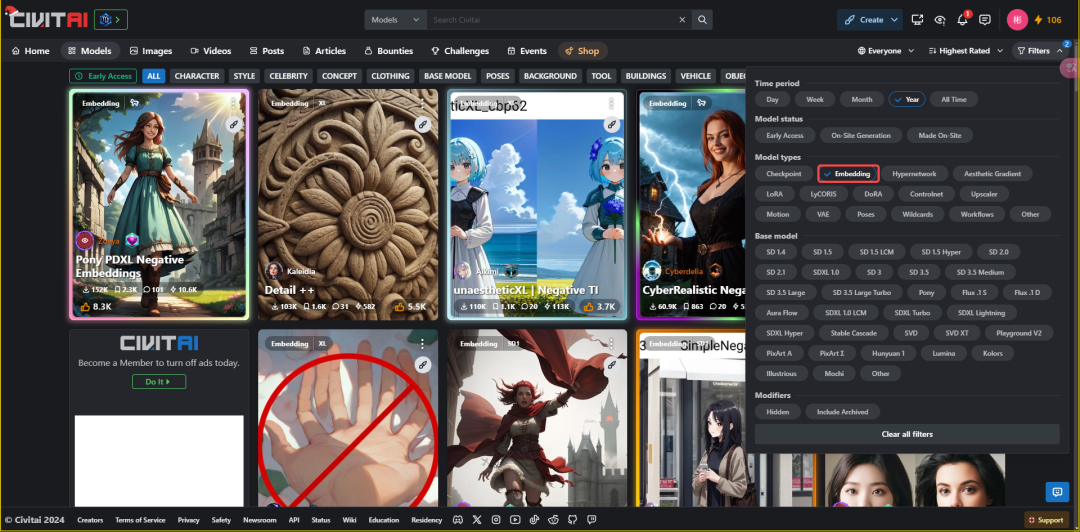
Task: Click the user avatar in header
Action: (x=1017, y=19)
